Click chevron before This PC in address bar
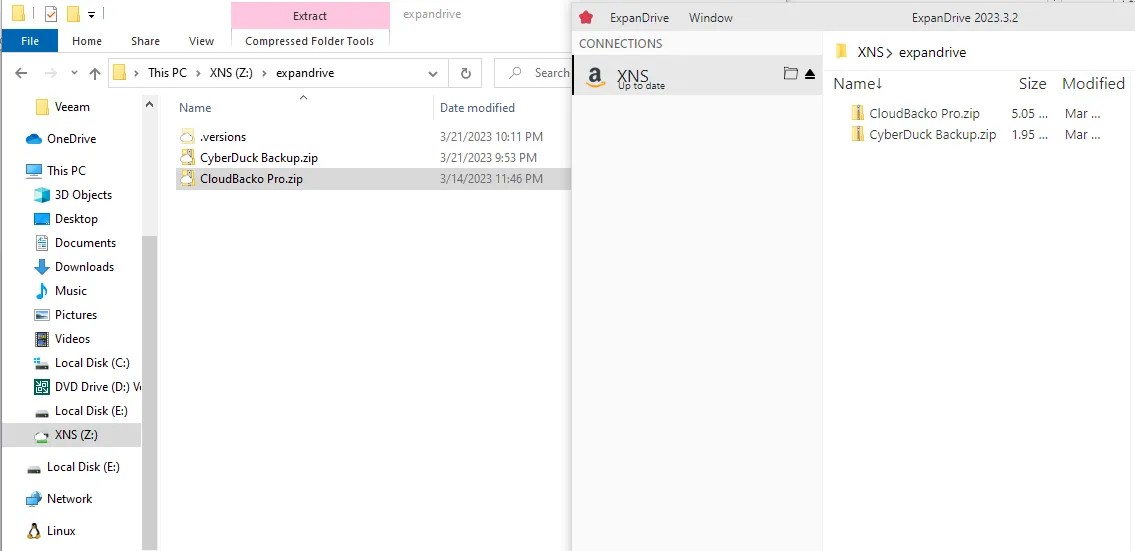 (137, 73)
